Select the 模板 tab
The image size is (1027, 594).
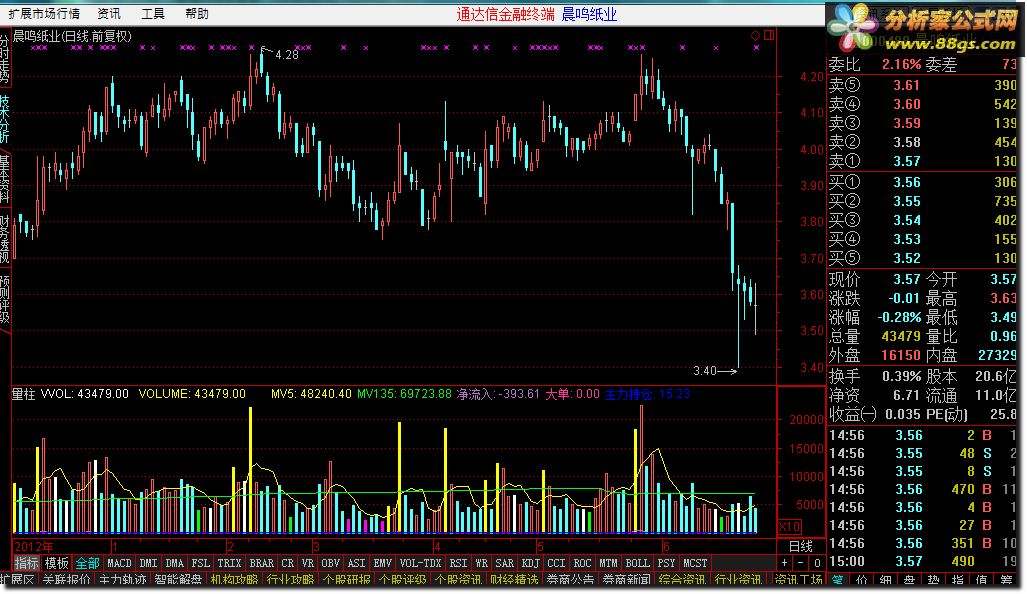click(x=56, y=563)
